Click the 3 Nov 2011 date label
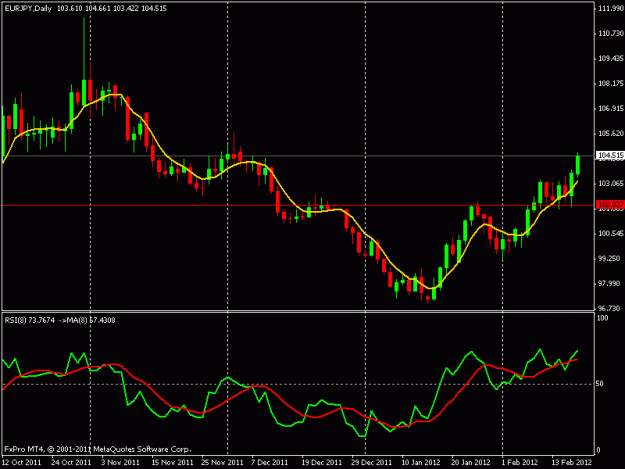 click(120, 462)
